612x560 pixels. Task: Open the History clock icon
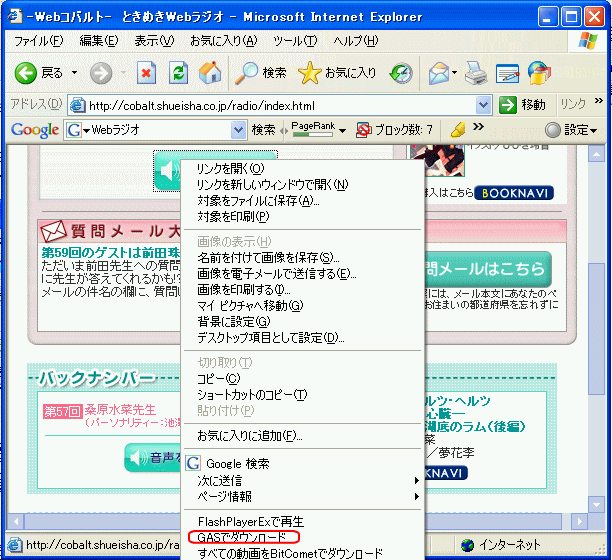(x=401, y=73)
